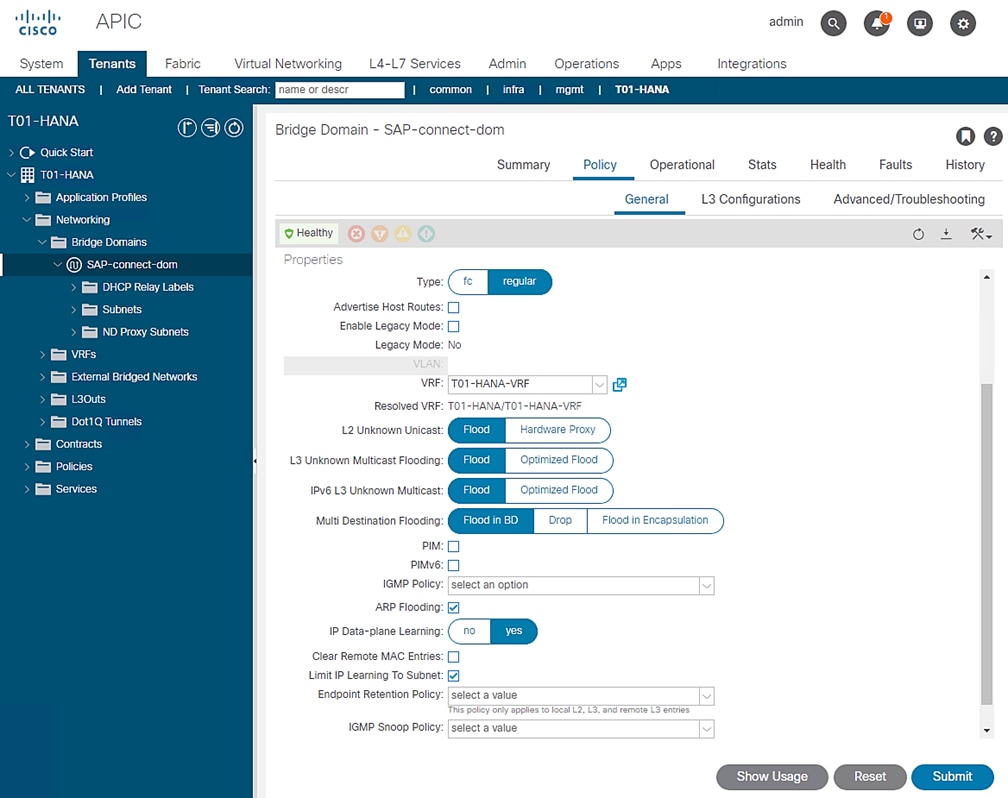Click the refresh round icon beside T01-HANA title
This screenshot has width=1008, height=798.
234,128
